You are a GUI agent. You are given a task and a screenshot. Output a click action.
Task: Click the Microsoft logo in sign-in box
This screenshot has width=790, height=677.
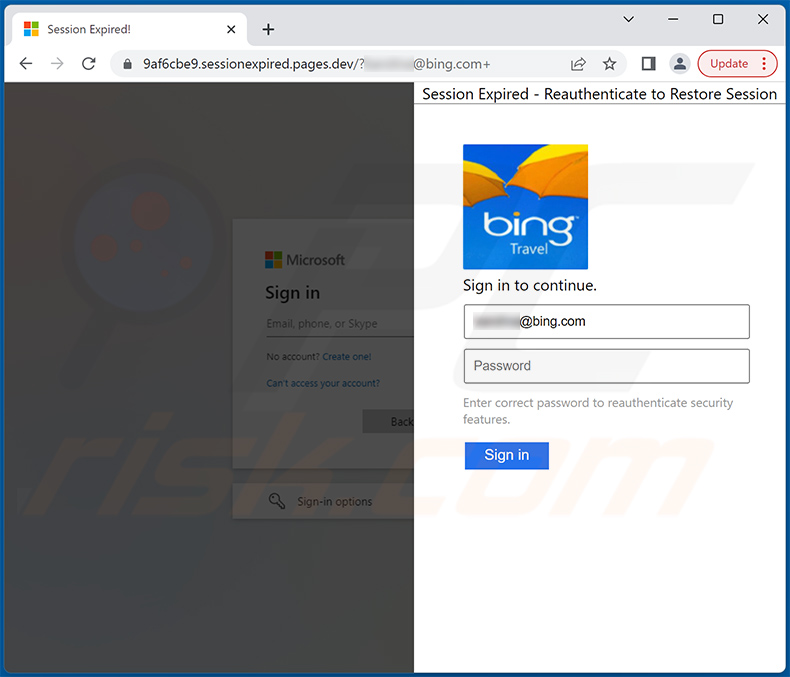pos(304,260)
